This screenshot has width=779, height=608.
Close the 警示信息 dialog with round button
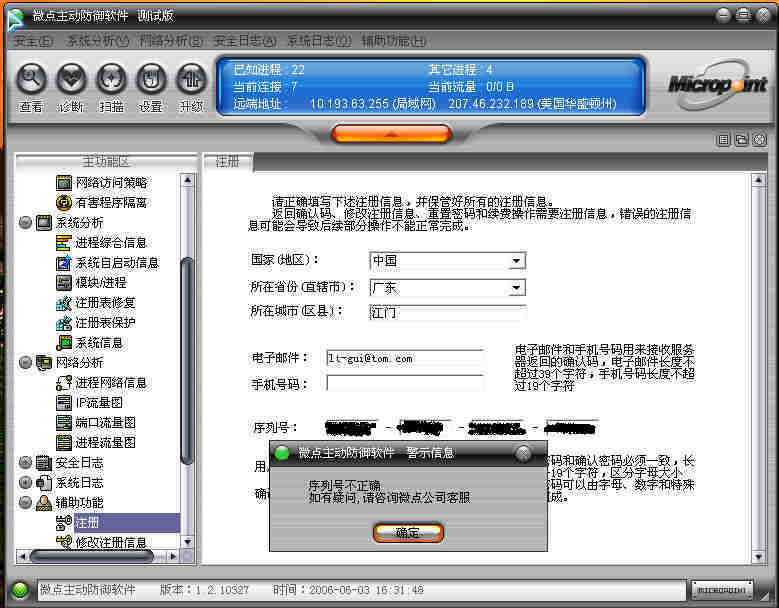pyautogui.click(x=523, y=453)
